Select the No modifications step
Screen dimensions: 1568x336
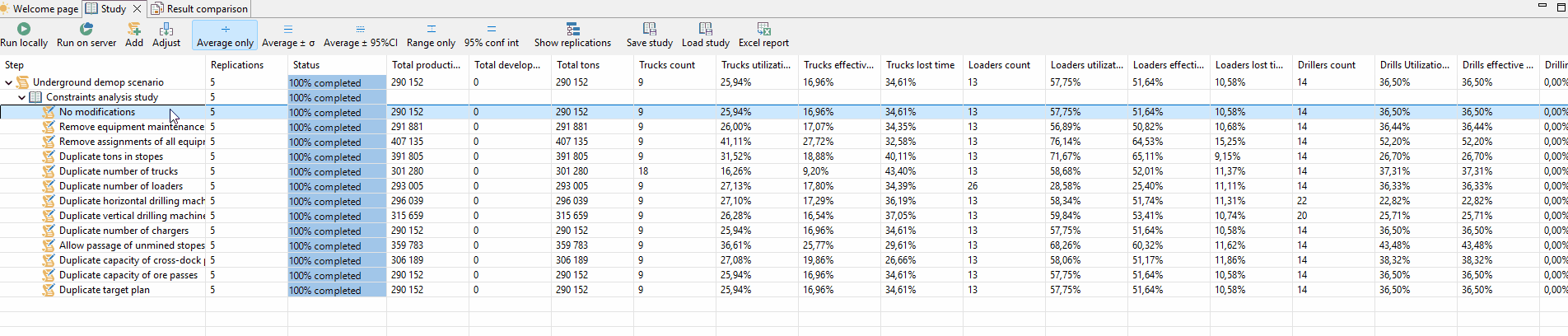click(97, 112)
